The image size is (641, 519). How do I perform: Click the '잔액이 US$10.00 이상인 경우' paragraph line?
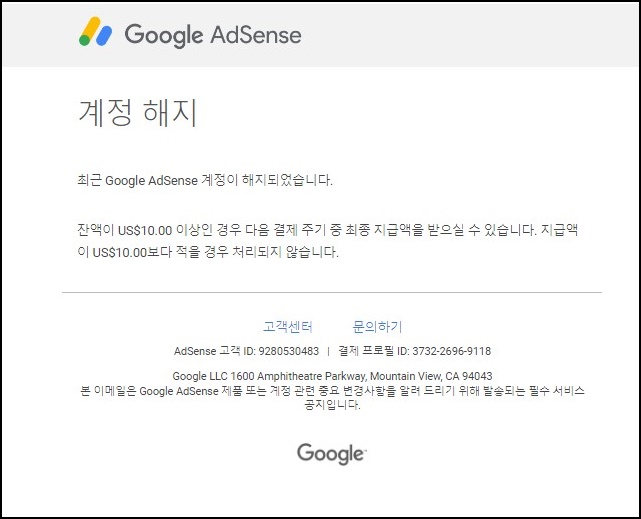tap(327, 230)
